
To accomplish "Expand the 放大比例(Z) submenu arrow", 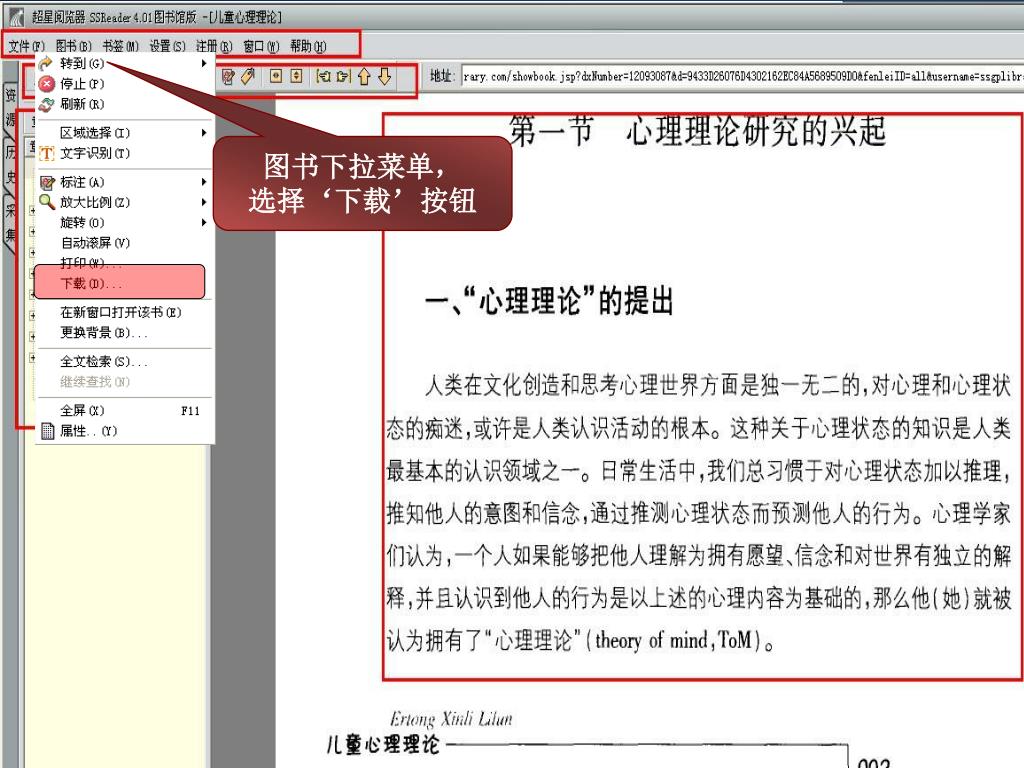I will point(204,202).
